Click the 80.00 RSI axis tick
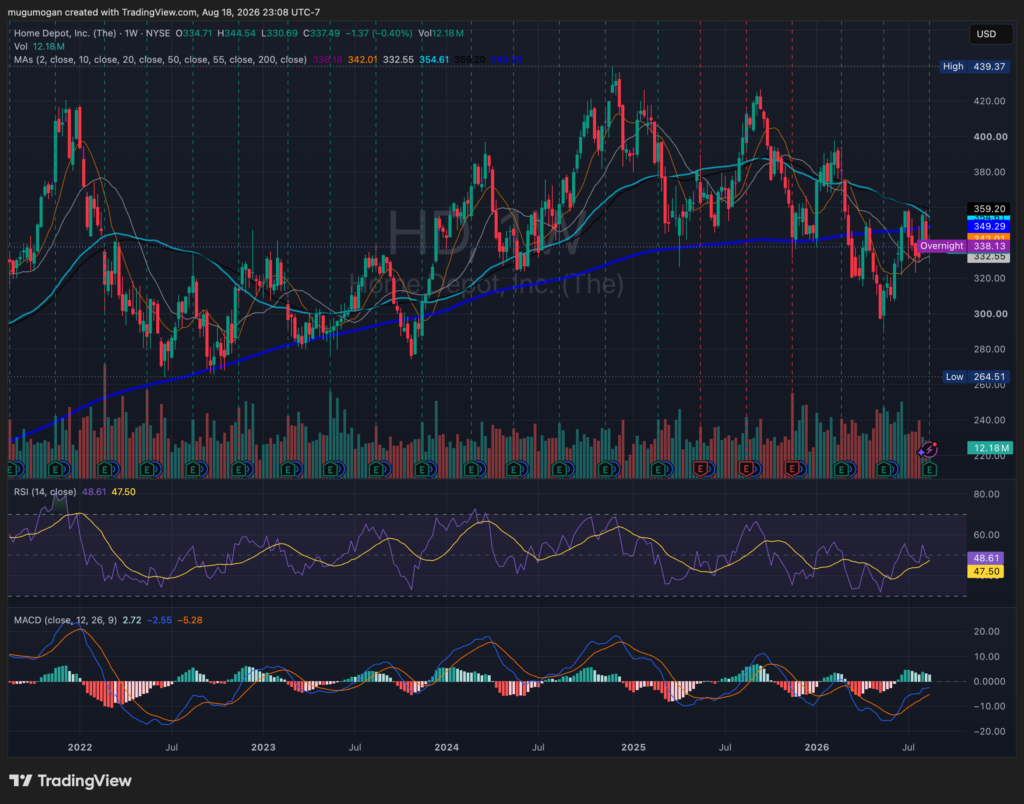This screenshot has height=804, width=1024. click(x=986, y=494)
